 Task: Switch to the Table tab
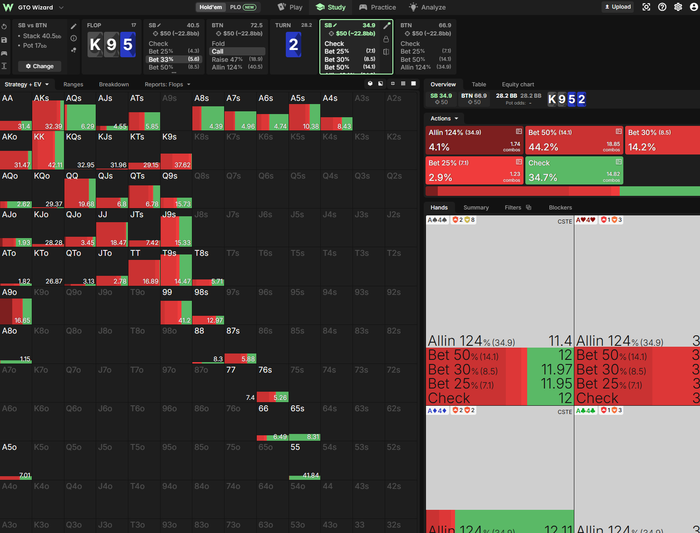coord(479,84)
